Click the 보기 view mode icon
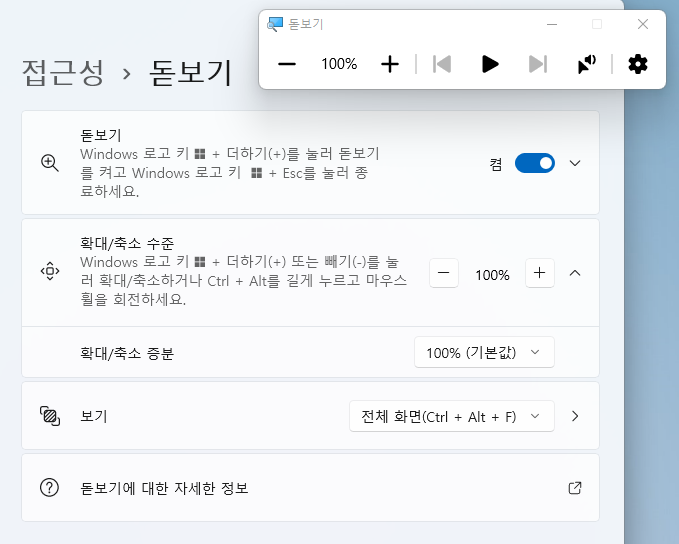This screenshot has width=679, height=544. pos(50,416)
